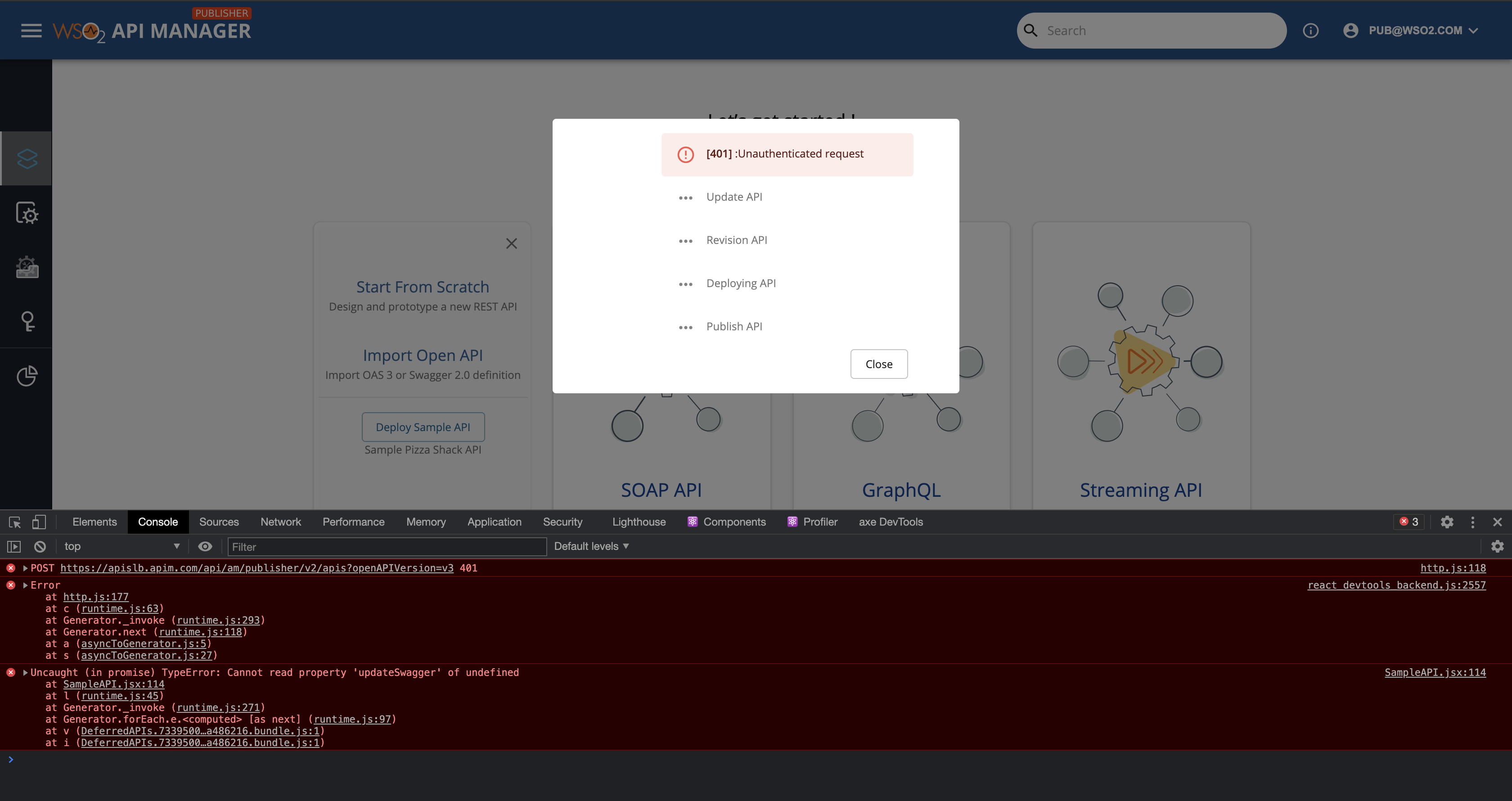Switch to the Network tab in DevTools
Screen dimensions: 1512x801
[x=280, y=522]
